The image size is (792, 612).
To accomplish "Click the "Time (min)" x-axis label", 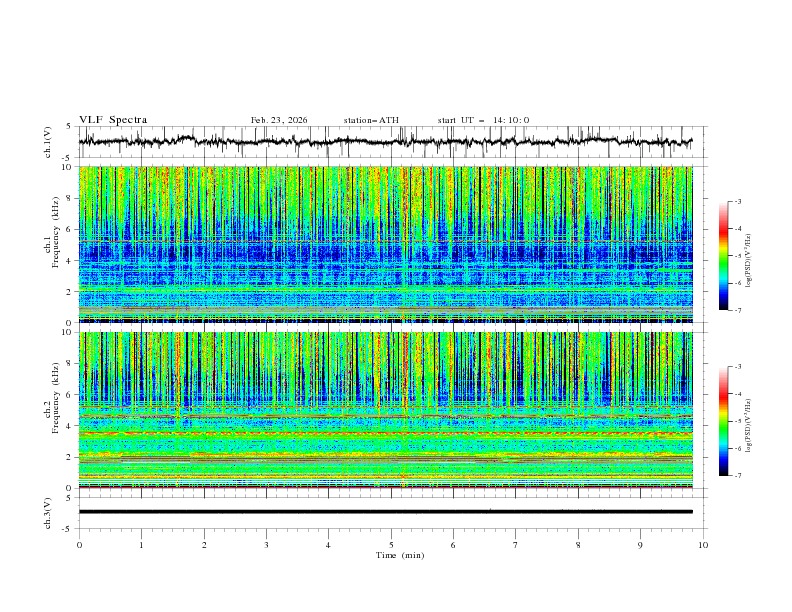I will tap(400, 555).
